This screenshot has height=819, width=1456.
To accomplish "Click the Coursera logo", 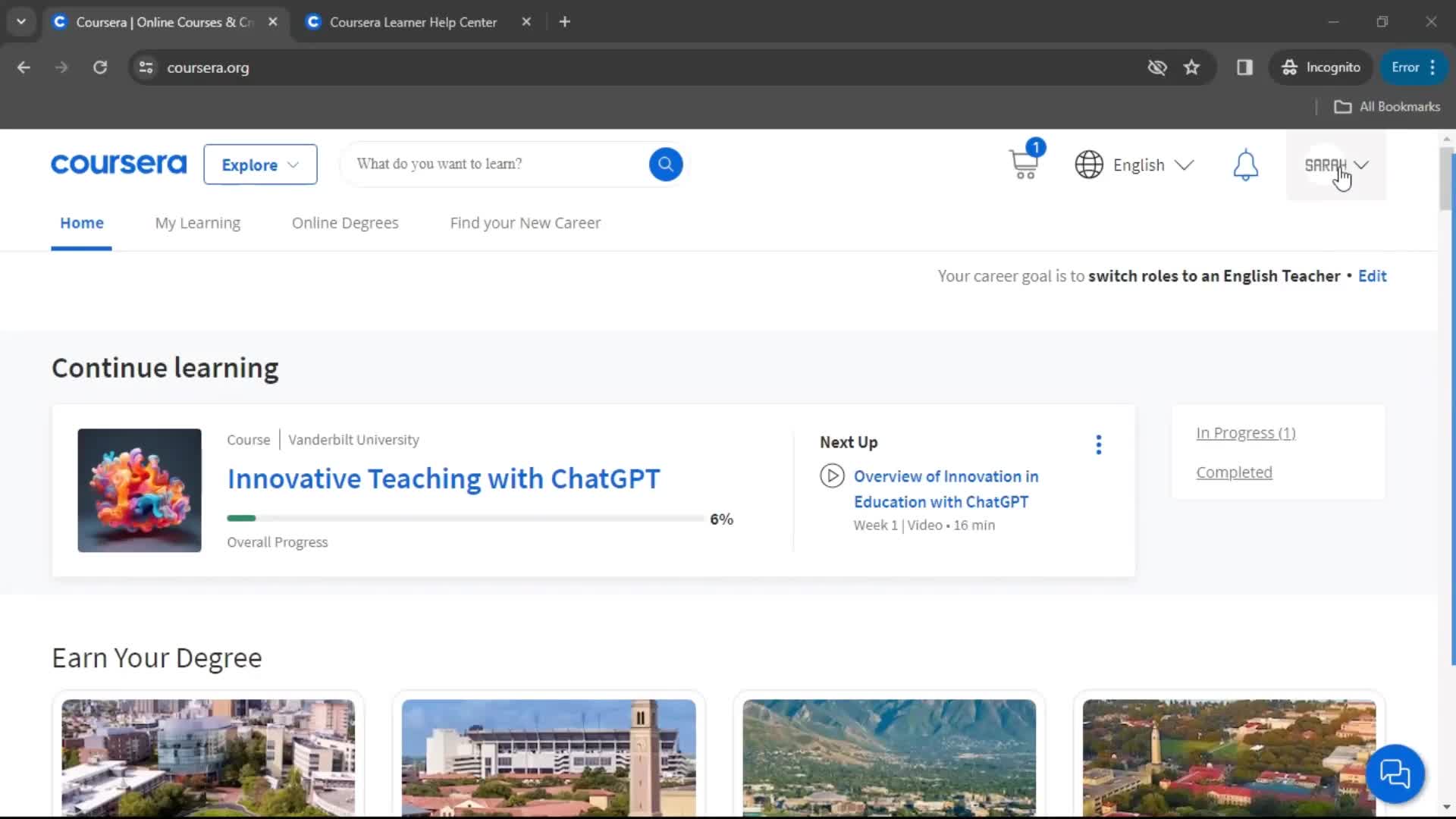I will [118, 165].
